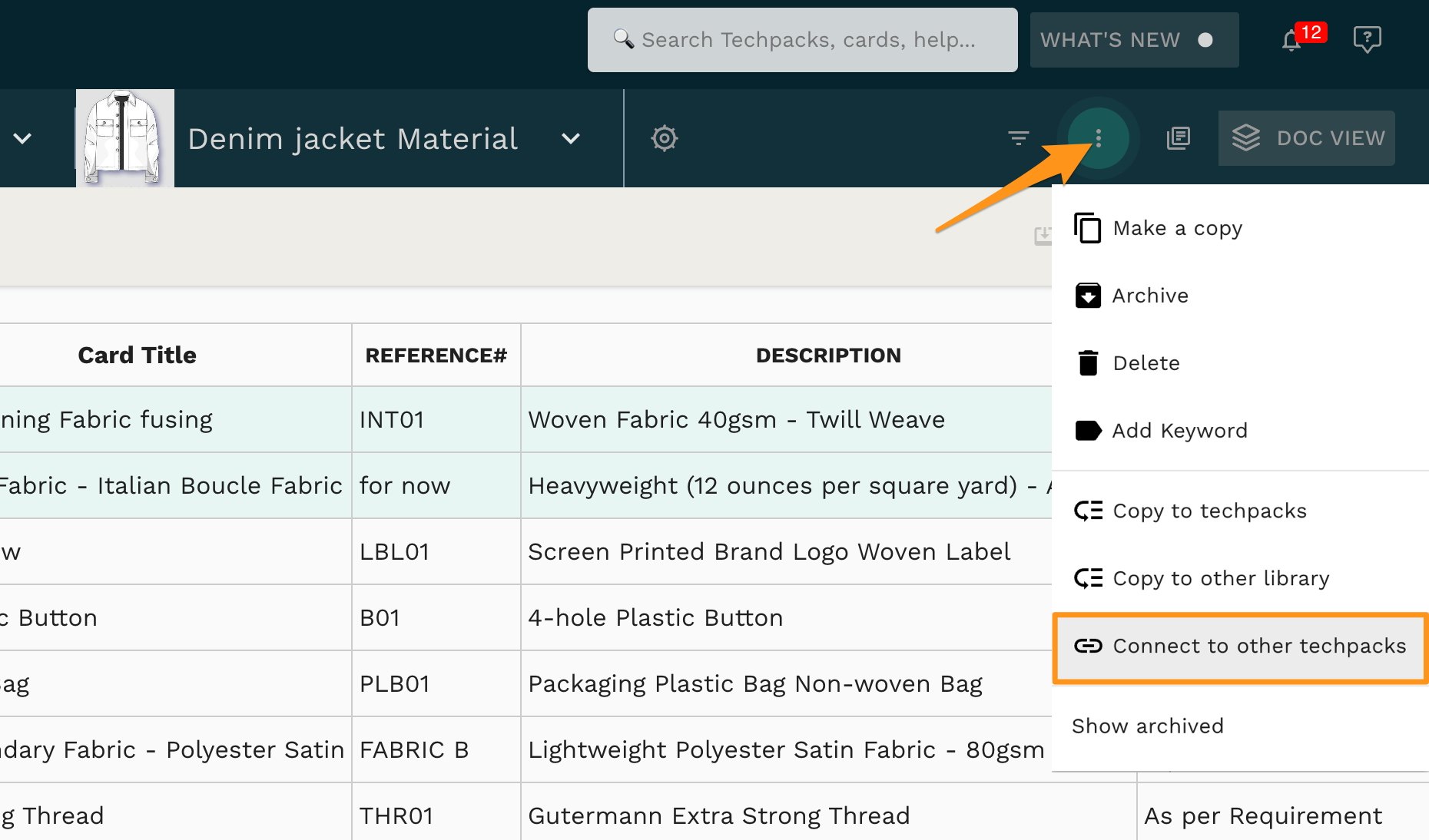
Task: Click Archive in the menu
Action: (x=1150, y=296)
